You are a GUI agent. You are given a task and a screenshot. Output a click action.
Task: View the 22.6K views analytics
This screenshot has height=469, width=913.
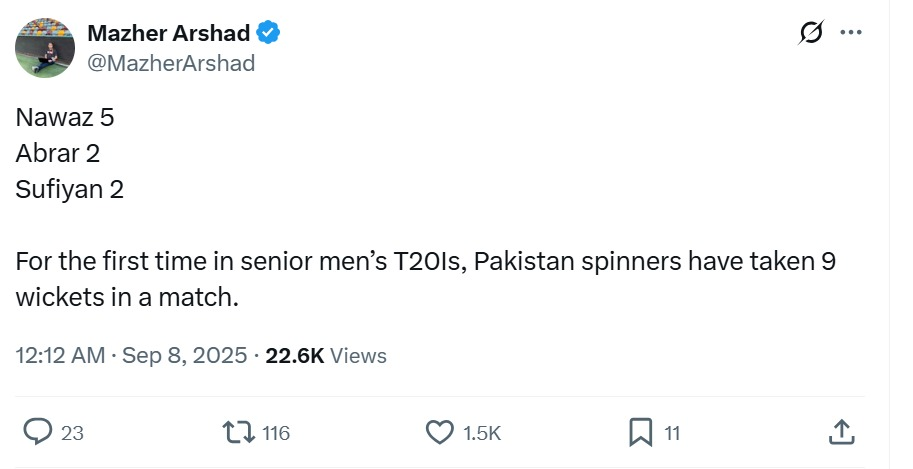(326, 355)
